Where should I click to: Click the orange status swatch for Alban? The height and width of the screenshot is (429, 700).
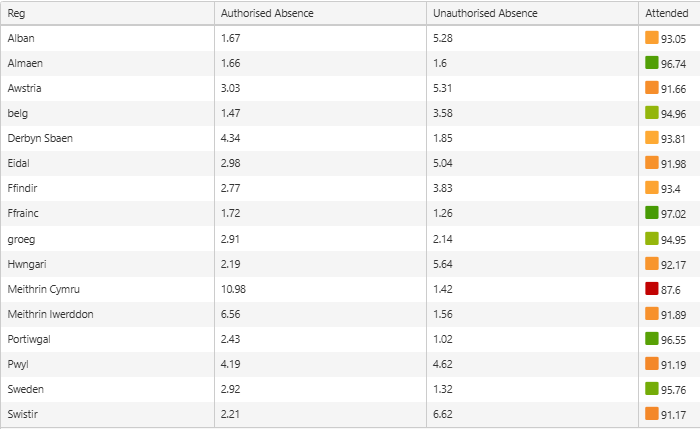click(x=652, y=37)
